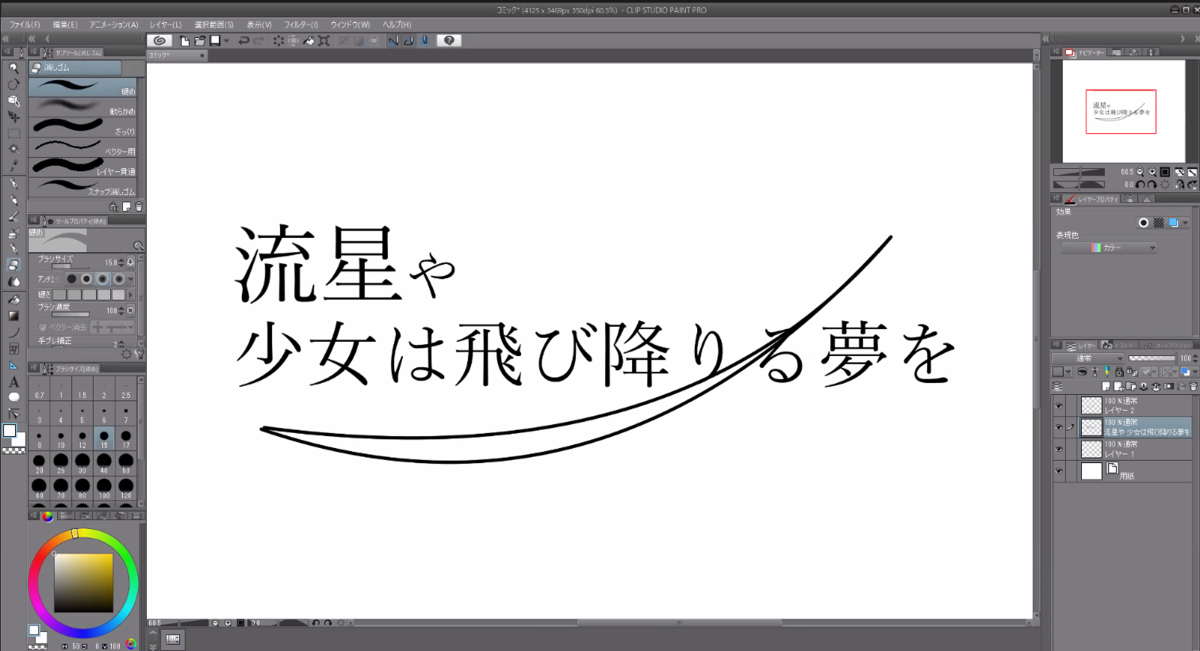Click the Undo arrow icon
Screen dimensions: 1200x651
(243, 40)
